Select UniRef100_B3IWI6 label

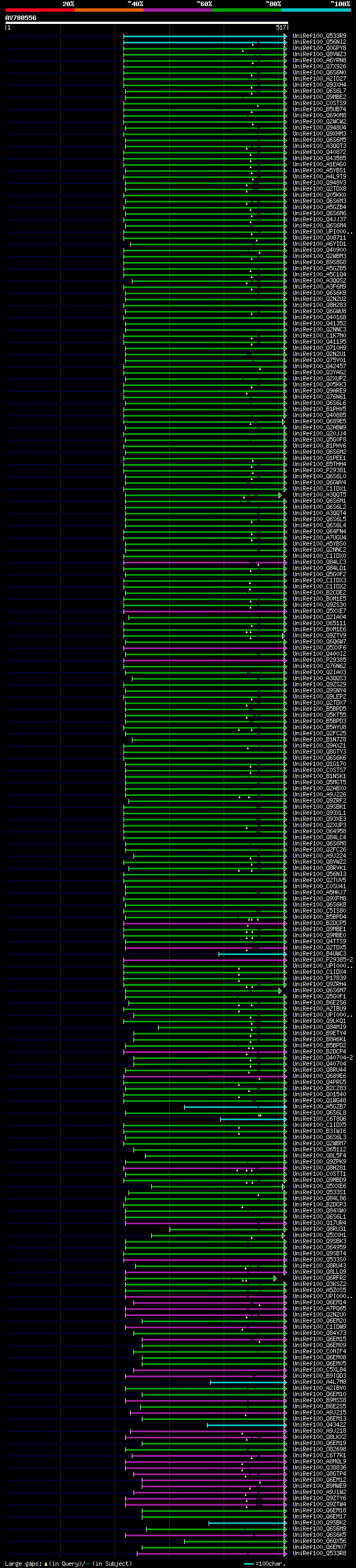[319, 1131]
